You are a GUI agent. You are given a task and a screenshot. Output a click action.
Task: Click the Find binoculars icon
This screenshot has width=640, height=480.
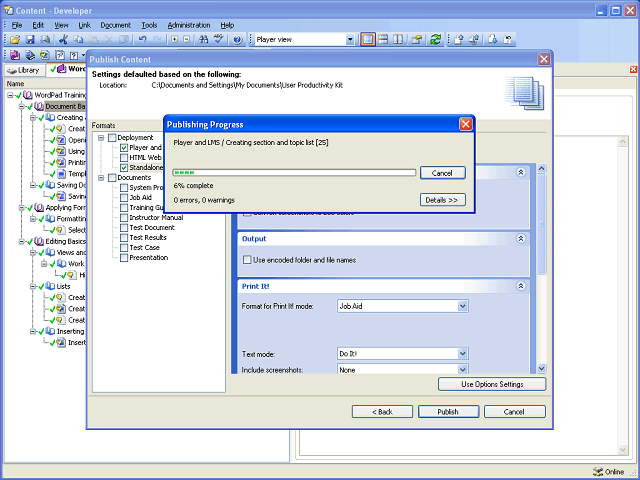(203, 40)
